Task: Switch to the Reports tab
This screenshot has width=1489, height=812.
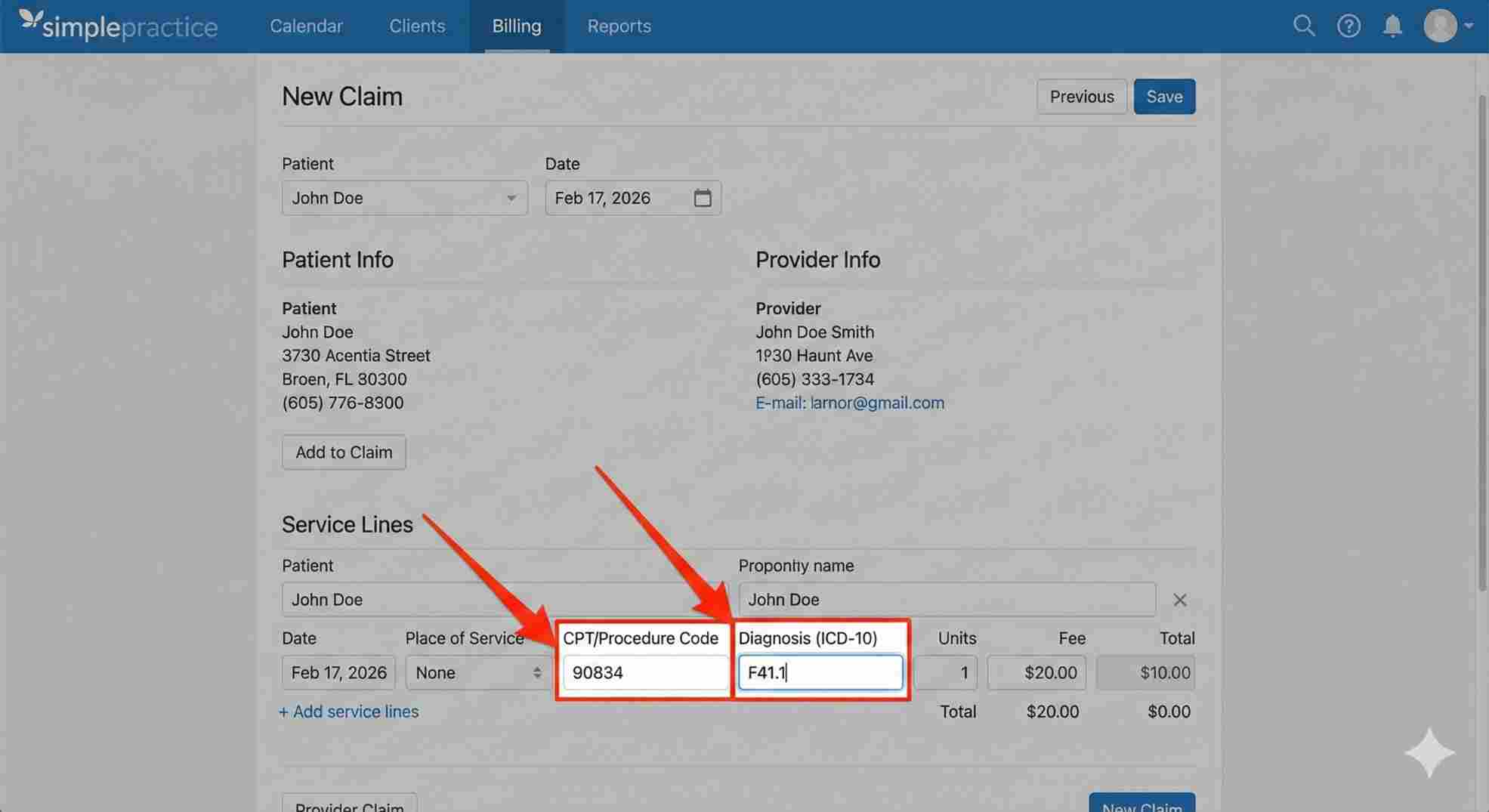Action: (x=619, y=25)
